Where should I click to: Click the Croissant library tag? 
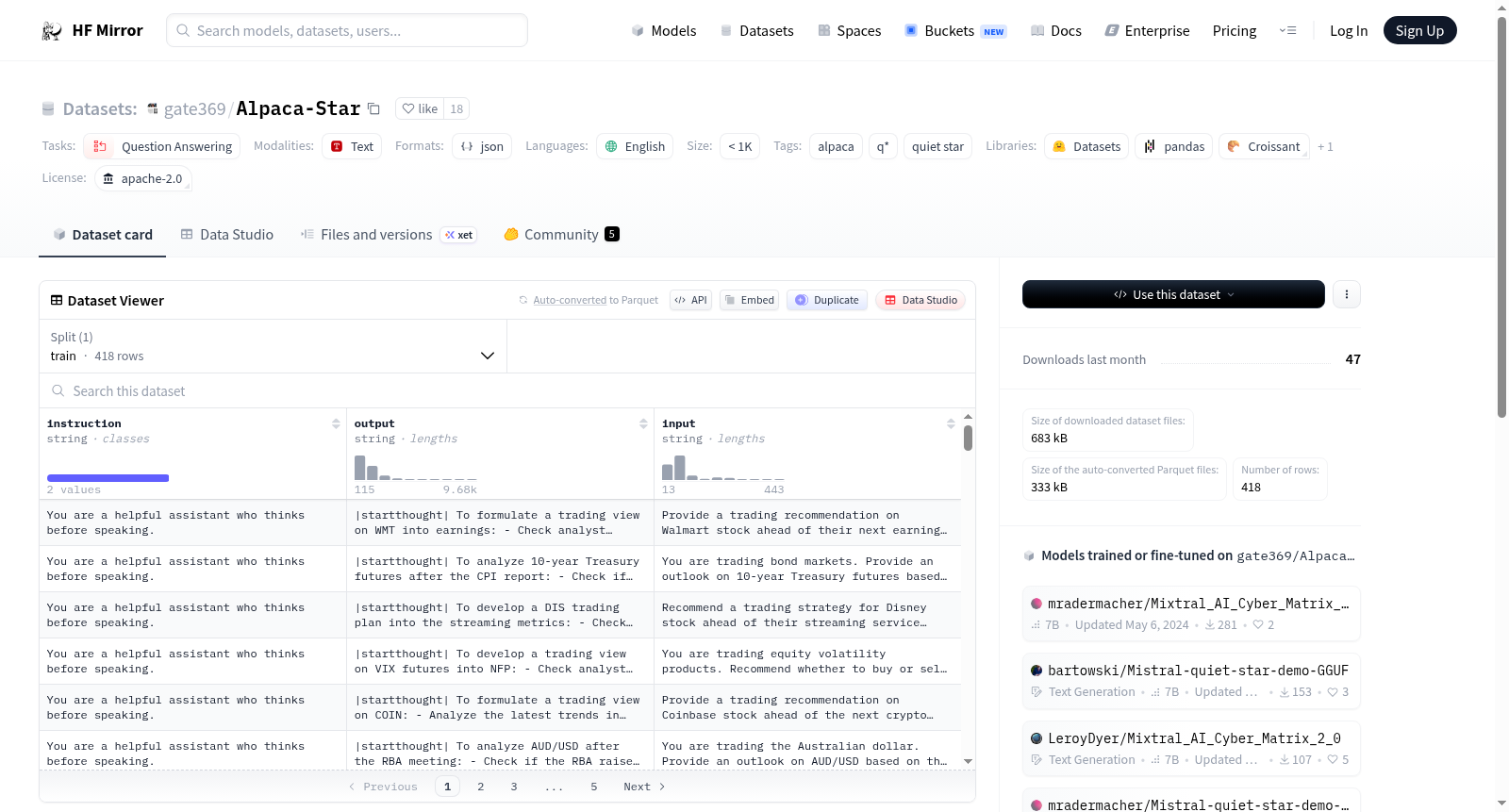(1264, 146)
